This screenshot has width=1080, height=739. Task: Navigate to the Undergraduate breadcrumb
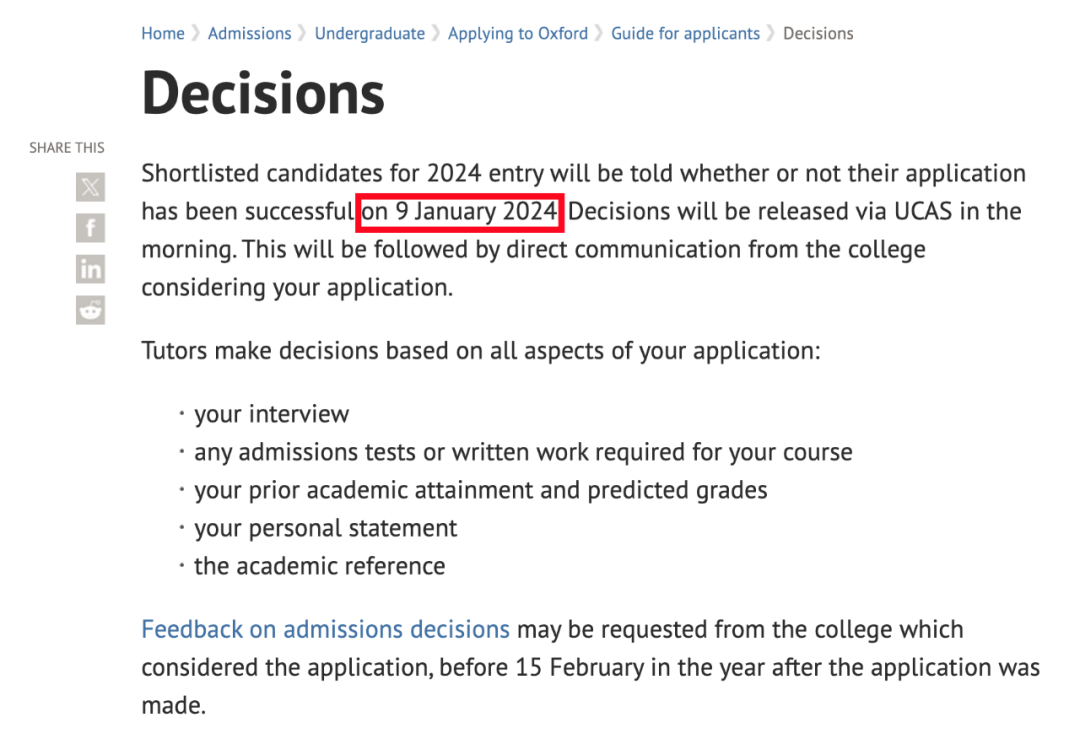(369, 33)
